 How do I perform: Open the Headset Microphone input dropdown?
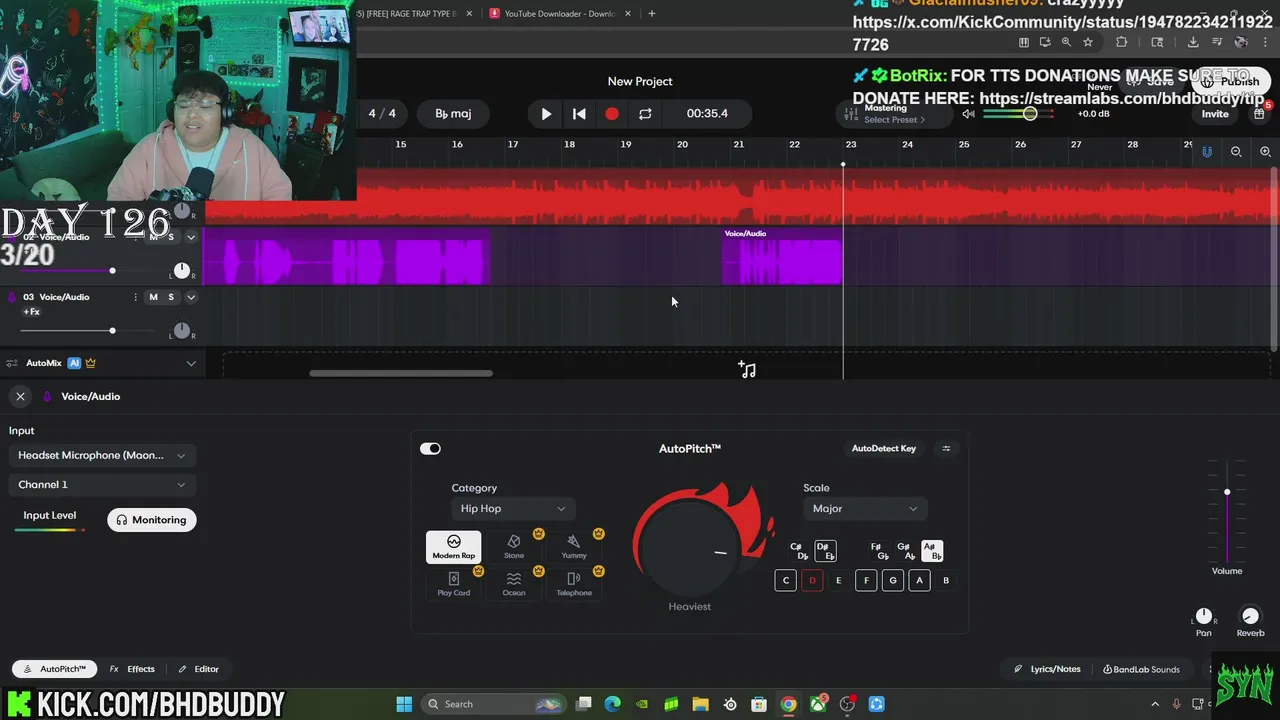click(x=102, y=456)
